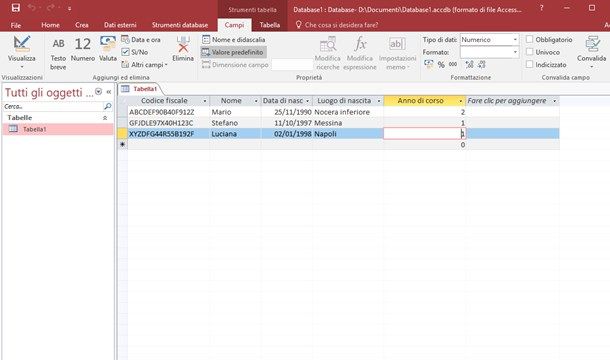The height and width of the screenshot is (360, 610).
Task: Click the Redo arrow icon
Action: point(51,7)
